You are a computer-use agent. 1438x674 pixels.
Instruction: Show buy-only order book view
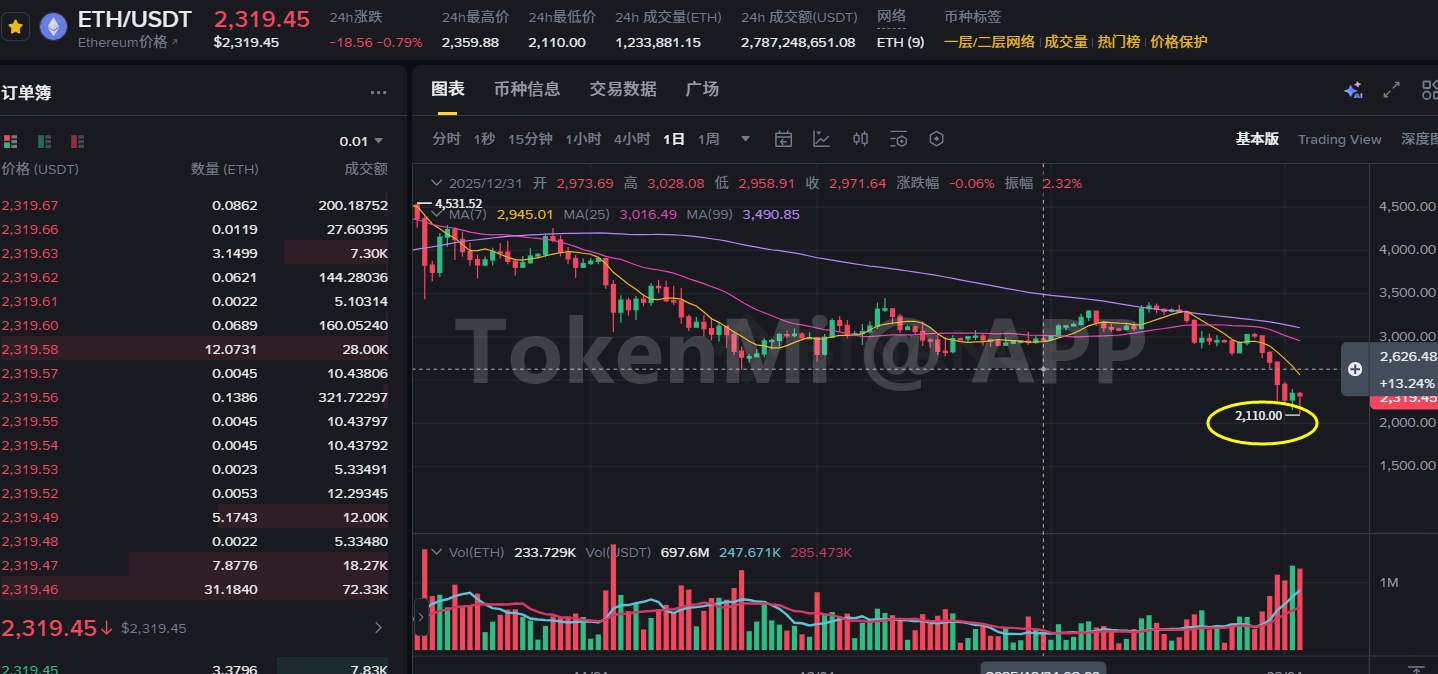click(x=44, y=142)
